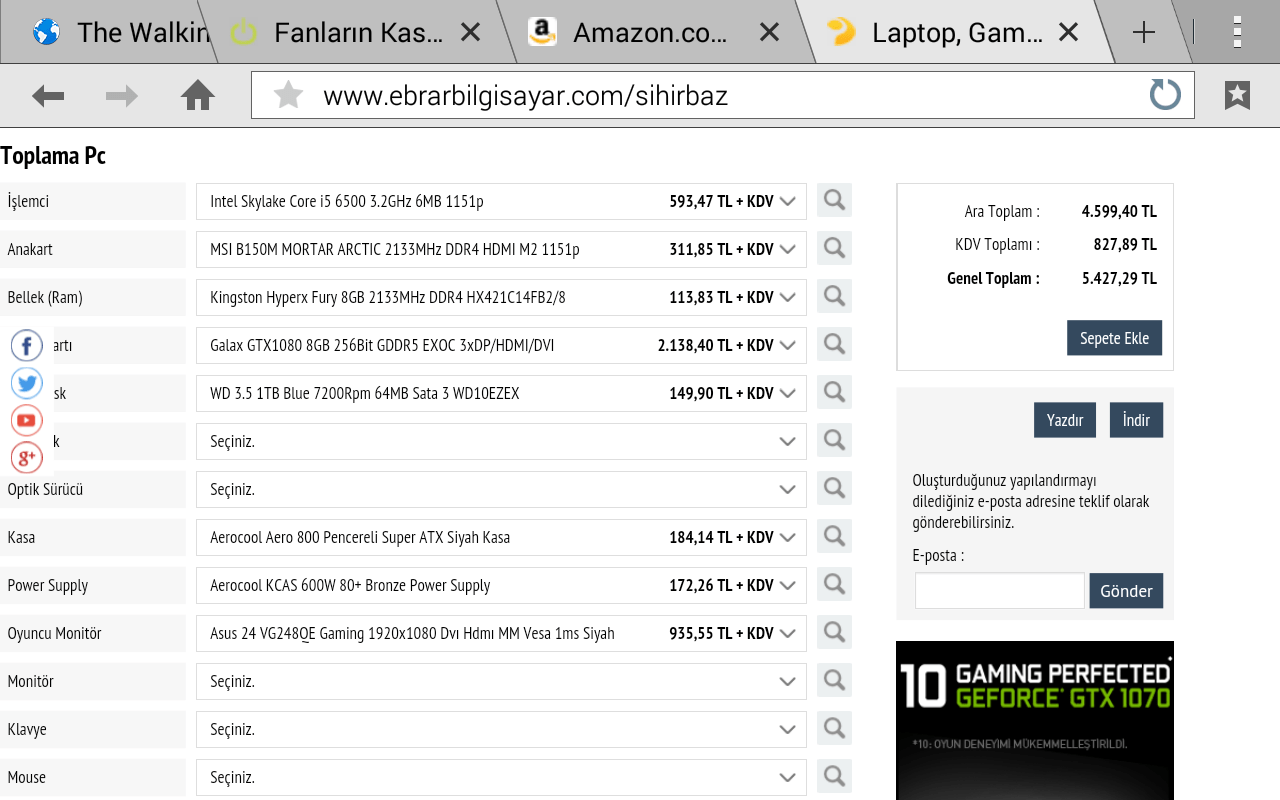Switch to the Fanların Kas... tab

tap(358, 33)
